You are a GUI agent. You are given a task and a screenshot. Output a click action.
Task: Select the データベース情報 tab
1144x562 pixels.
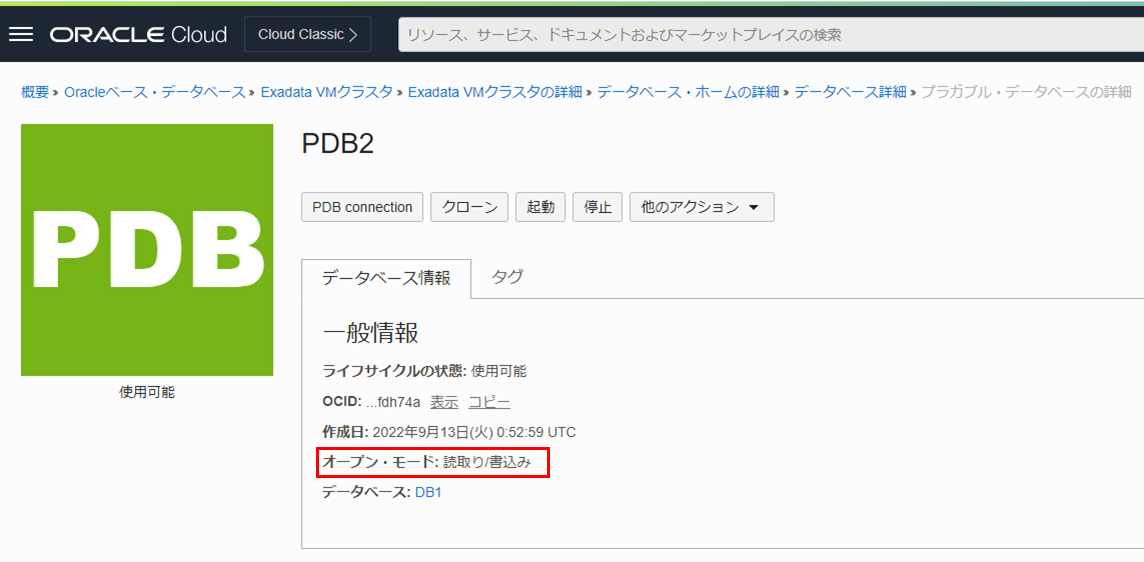(386, 278)
